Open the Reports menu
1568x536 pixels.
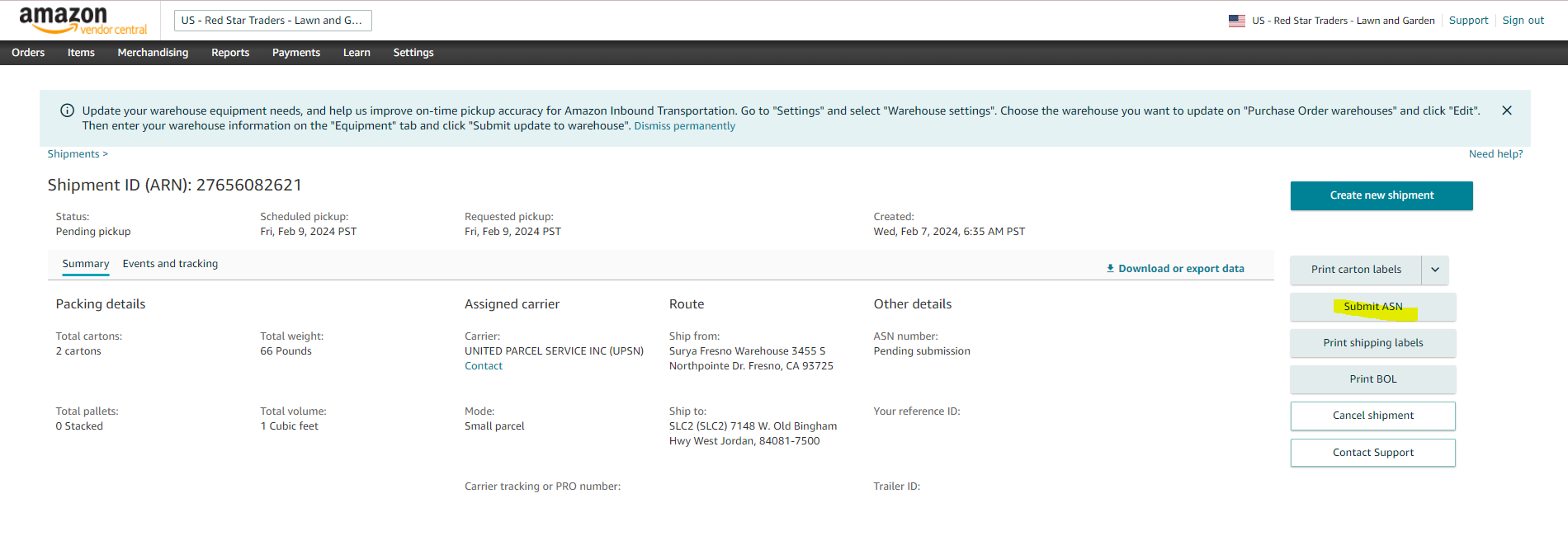tap(230, 53)
